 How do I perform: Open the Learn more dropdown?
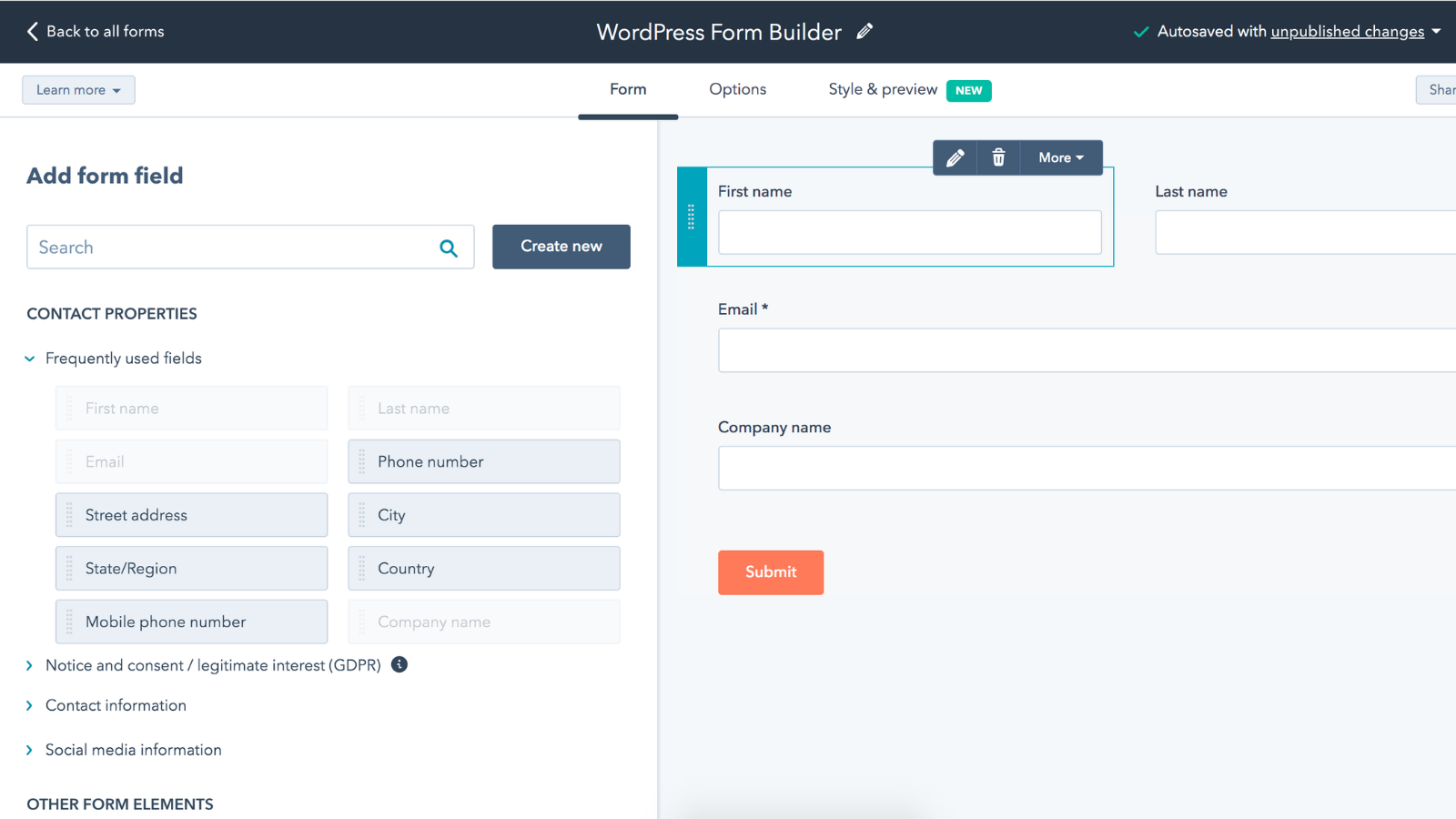click(x=78, y=90)
